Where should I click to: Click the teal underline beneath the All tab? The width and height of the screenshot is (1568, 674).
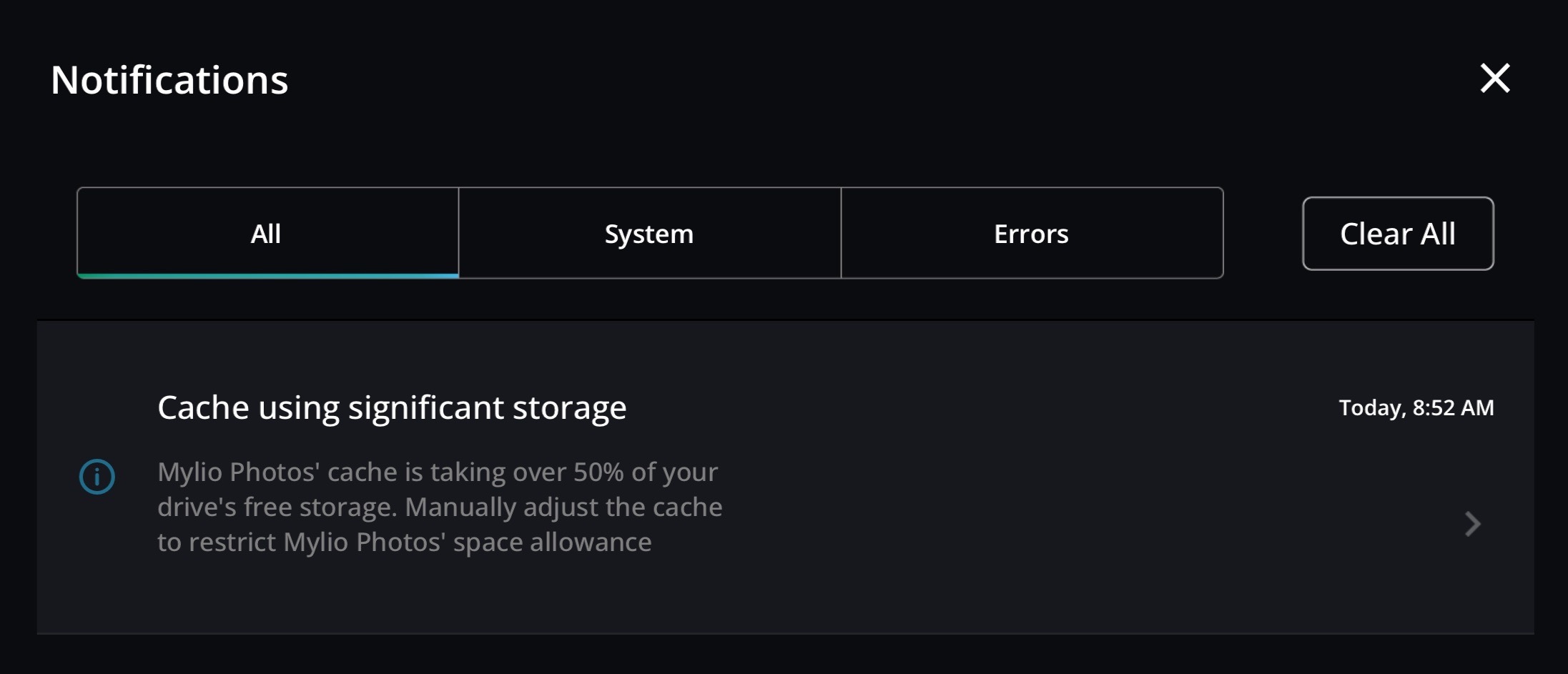click(267, 275)
